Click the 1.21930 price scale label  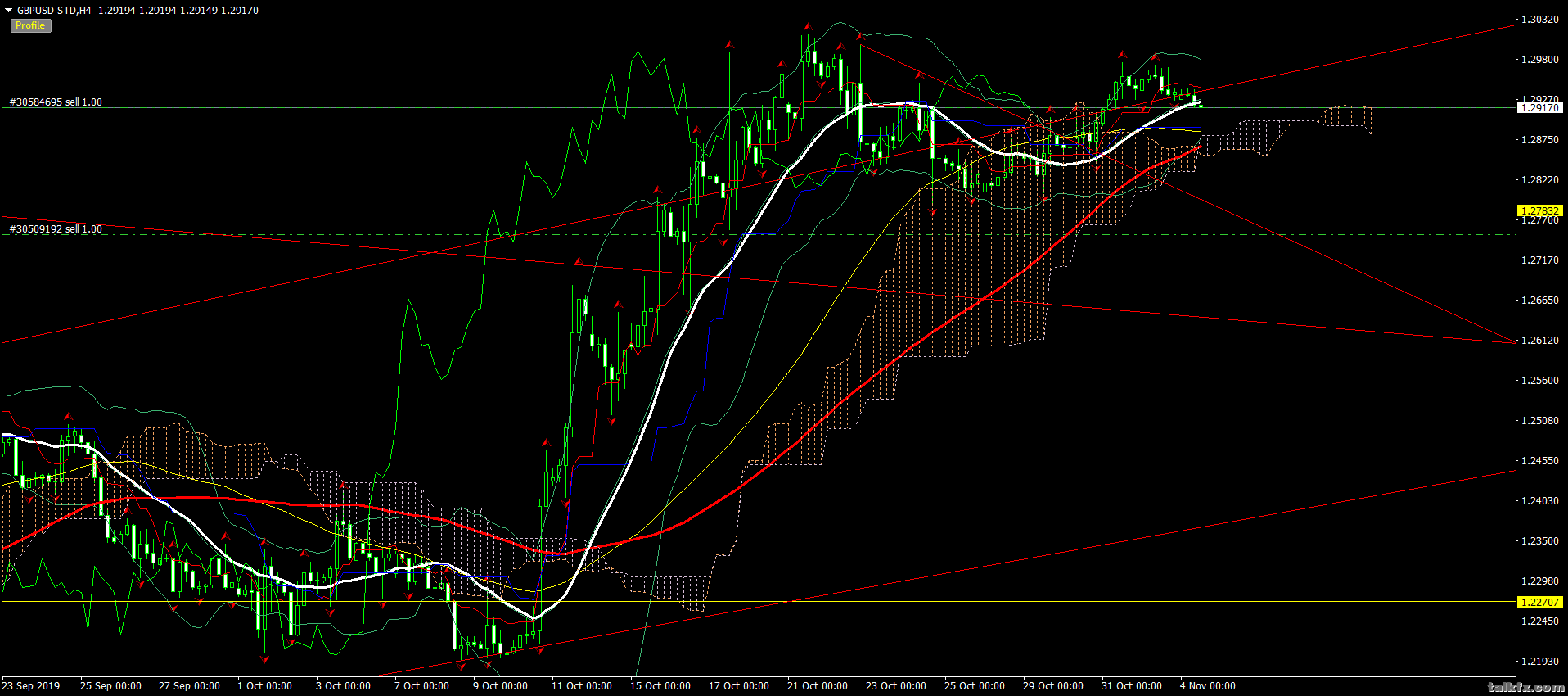click(1539, 661)
